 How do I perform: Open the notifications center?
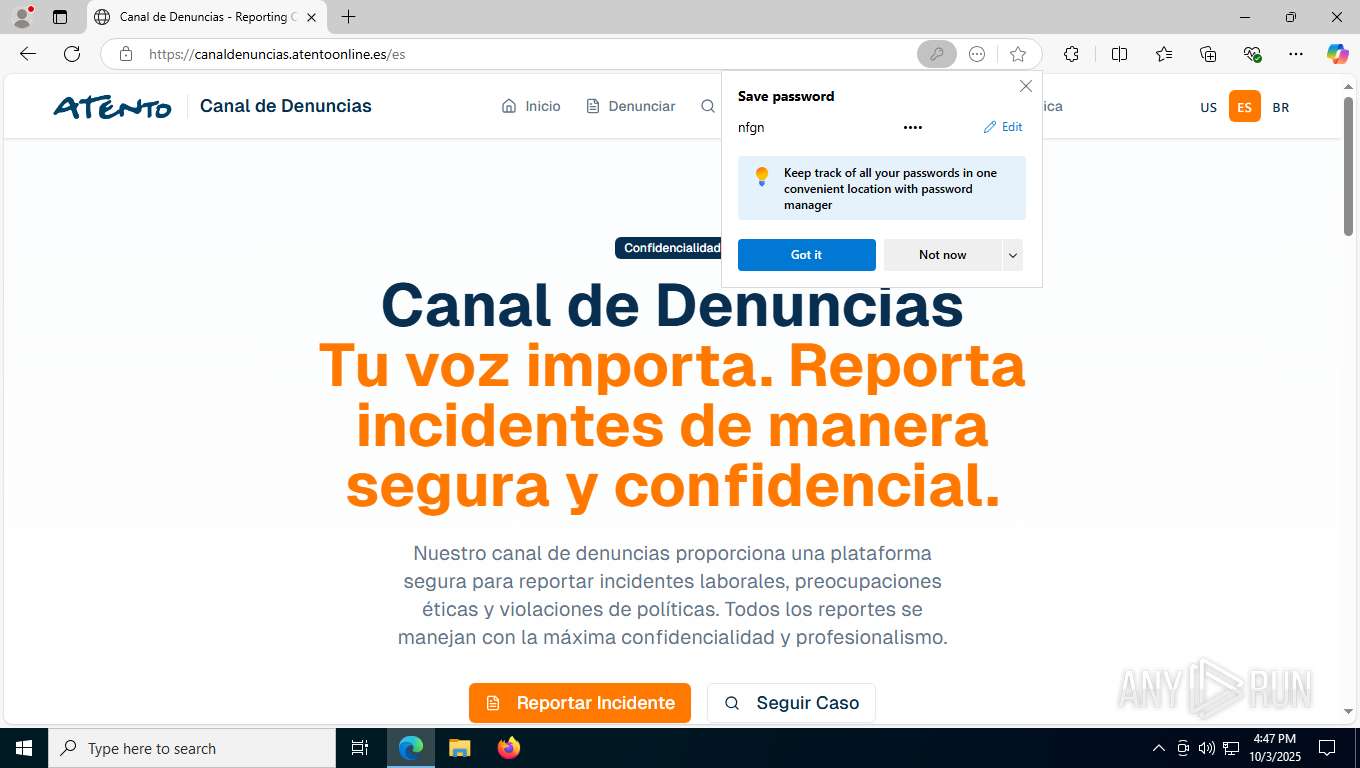click(x=1327, y=748)
